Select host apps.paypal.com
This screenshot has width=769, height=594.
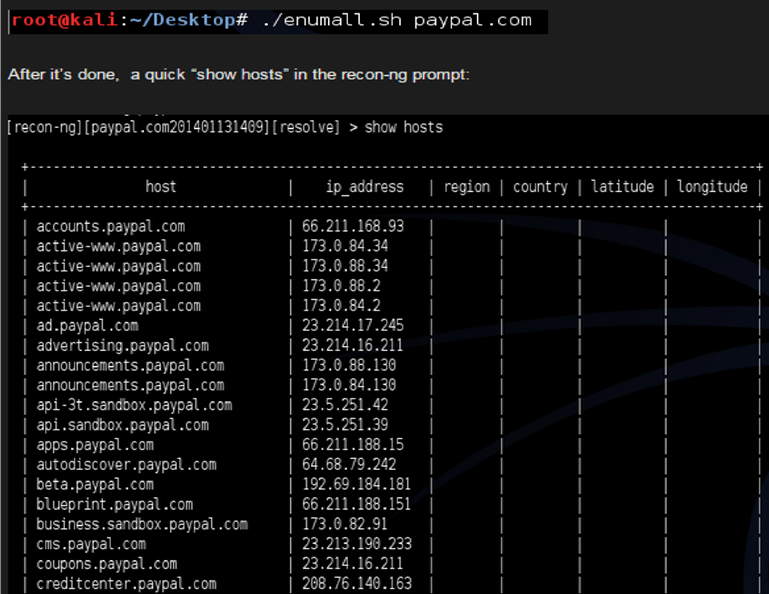[x=95, y=445]
